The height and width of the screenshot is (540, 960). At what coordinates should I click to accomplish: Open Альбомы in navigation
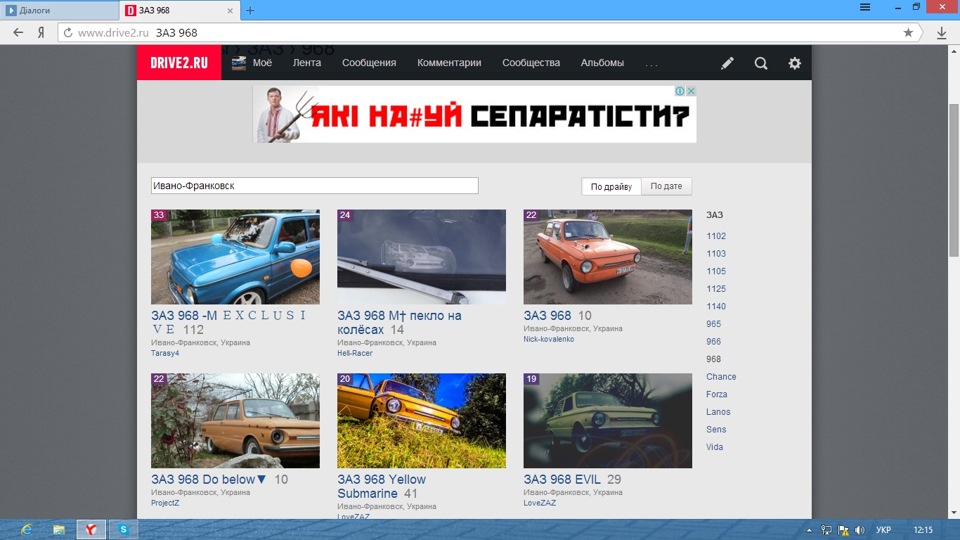coord(602,62)
